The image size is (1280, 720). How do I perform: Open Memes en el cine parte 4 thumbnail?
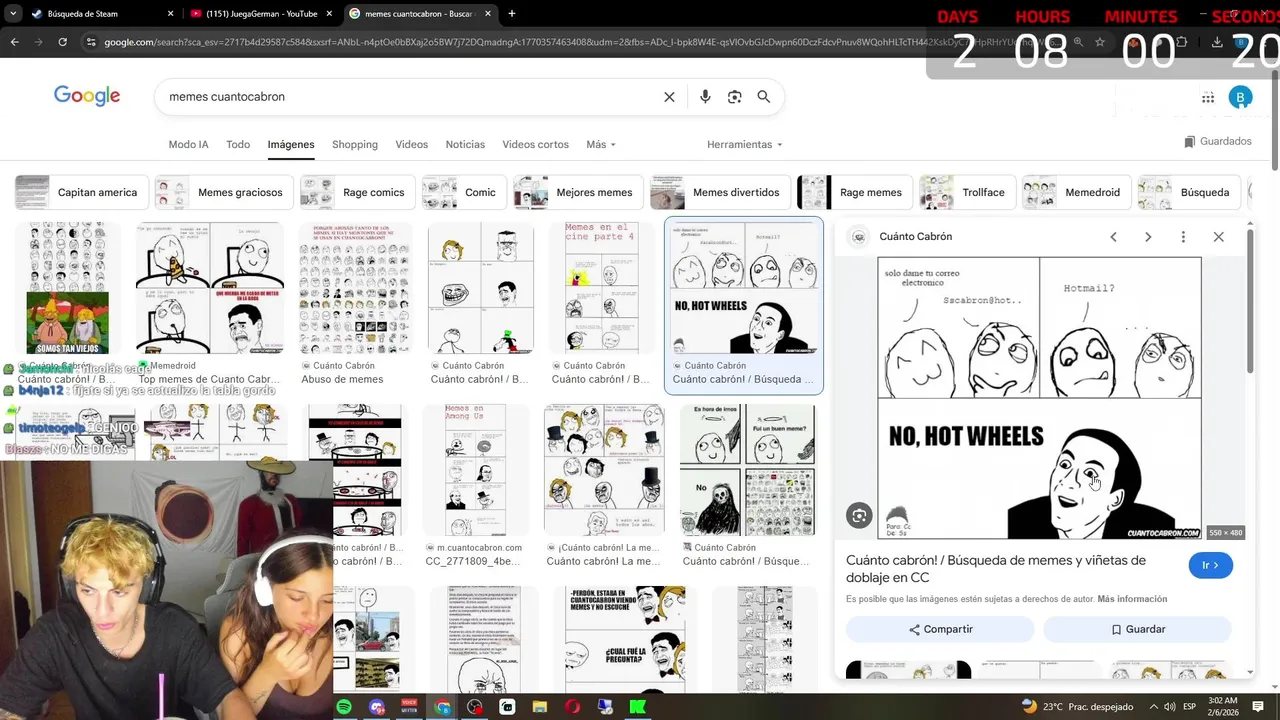tap(600, 288)
